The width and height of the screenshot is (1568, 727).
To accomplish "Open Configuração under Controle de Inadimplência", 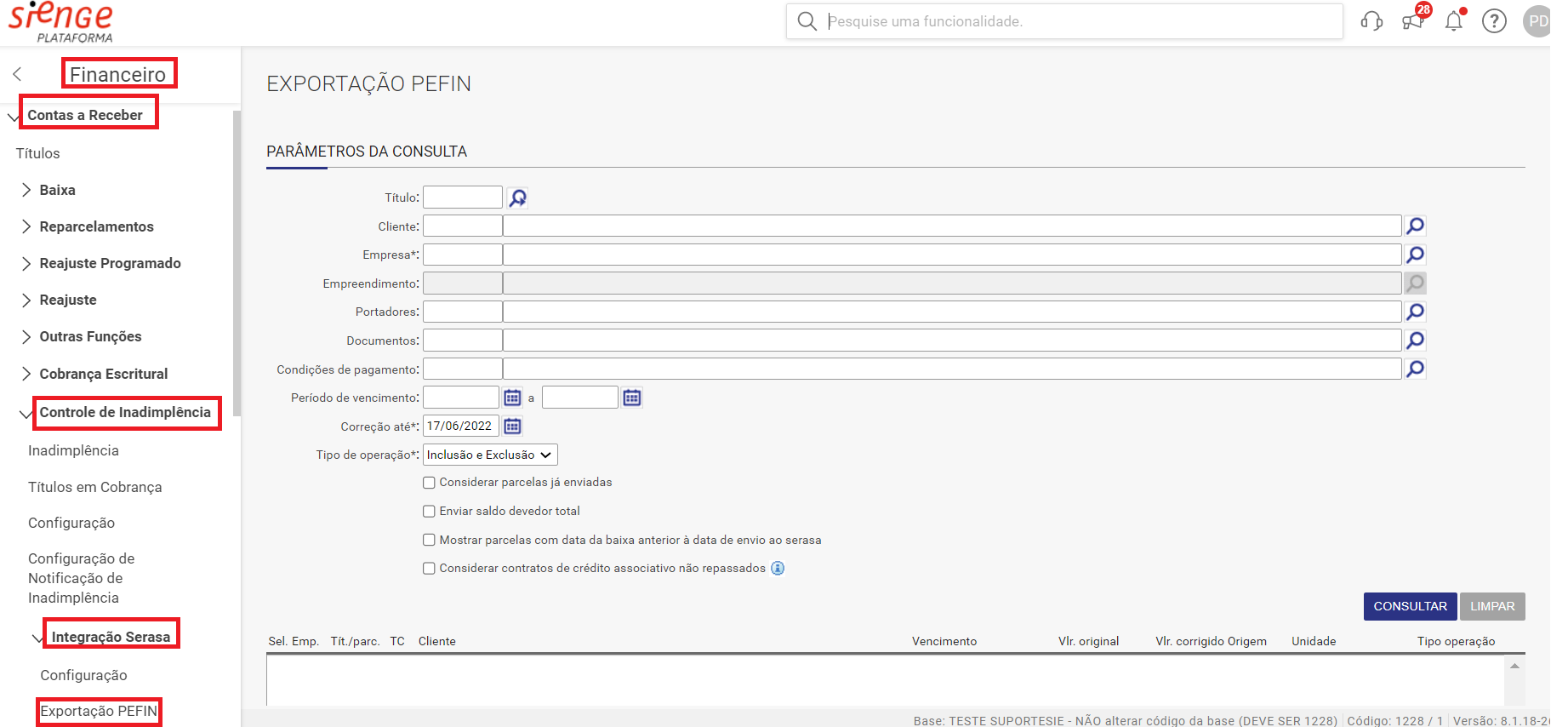I will [x=71, y=523].
